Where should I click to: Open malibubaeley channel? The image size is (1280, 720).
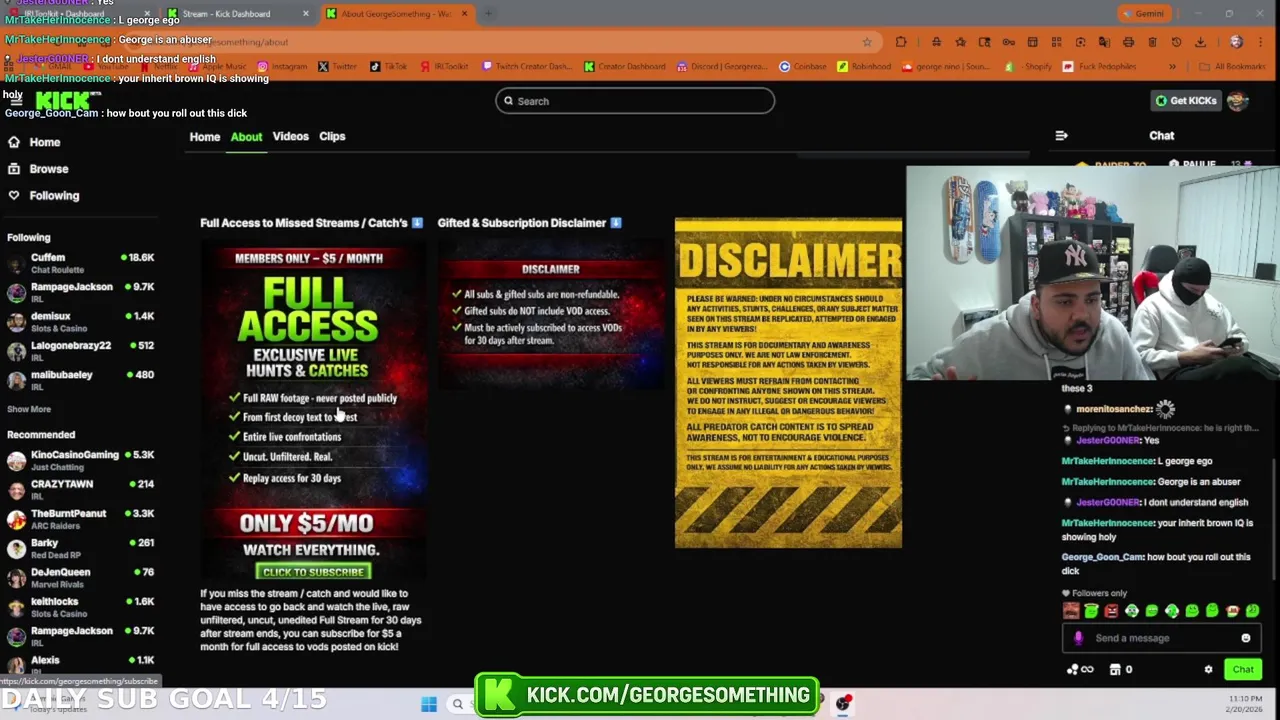coord(81,380)
